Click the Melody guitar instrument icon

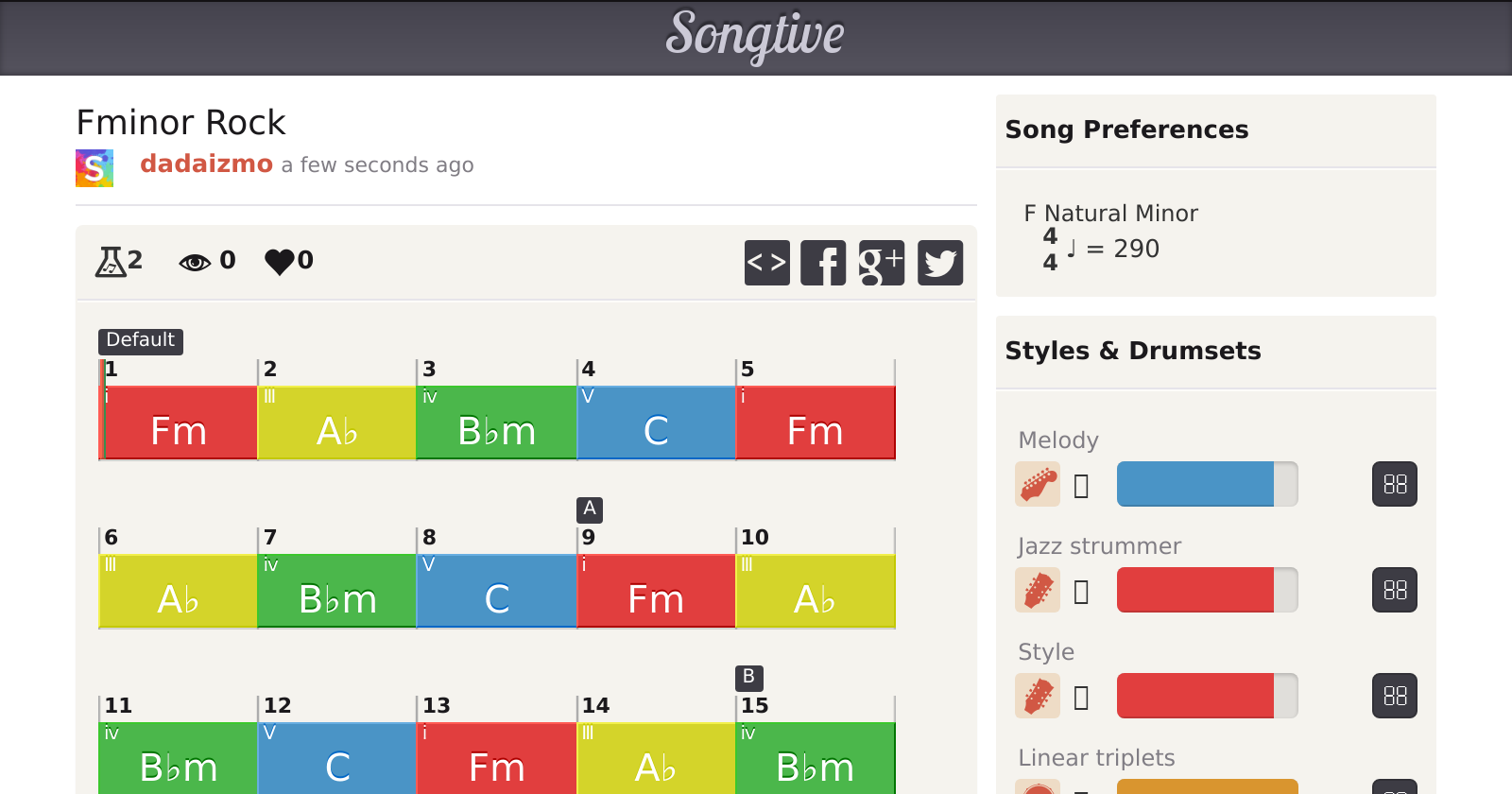click(1038, 485)
